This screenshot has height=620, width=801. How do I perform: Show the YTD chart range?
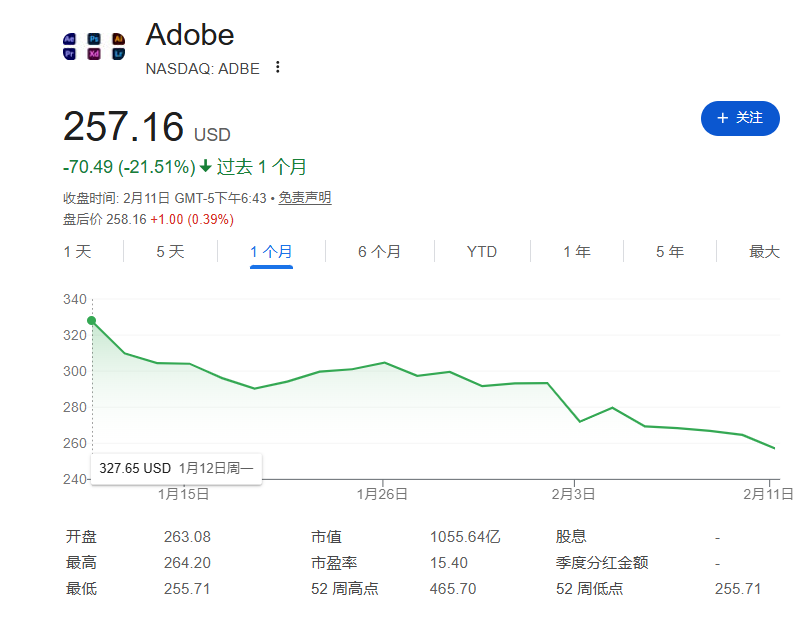(482, 252)
